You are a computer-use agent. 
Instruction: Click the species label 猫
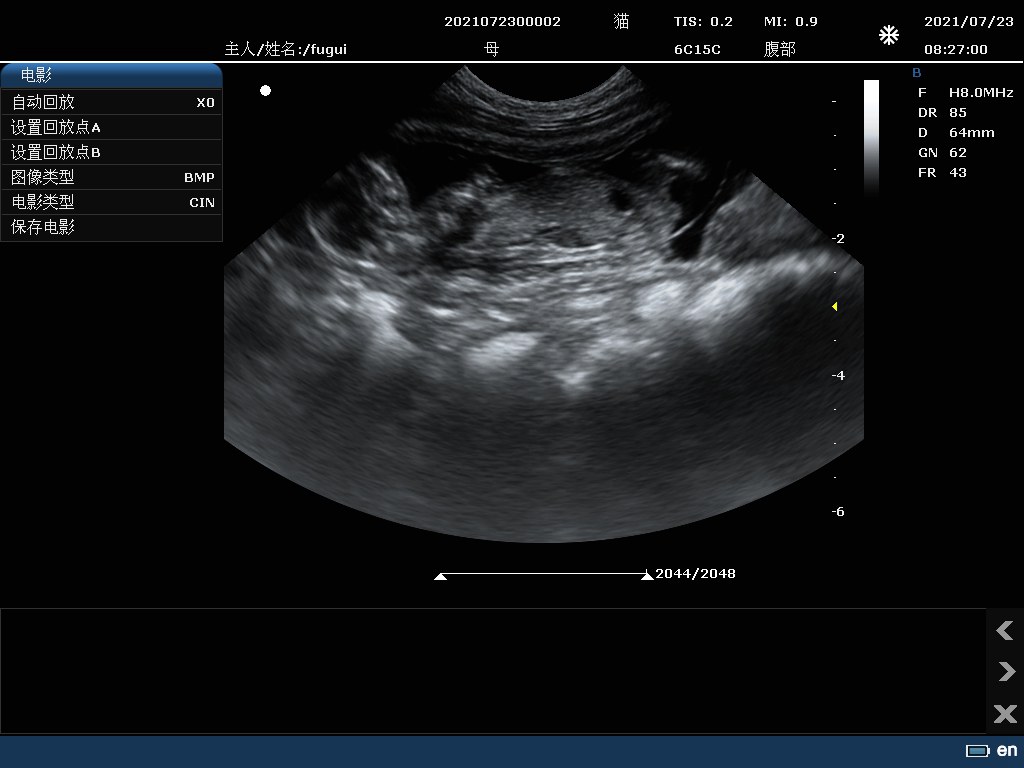point(621,22)
